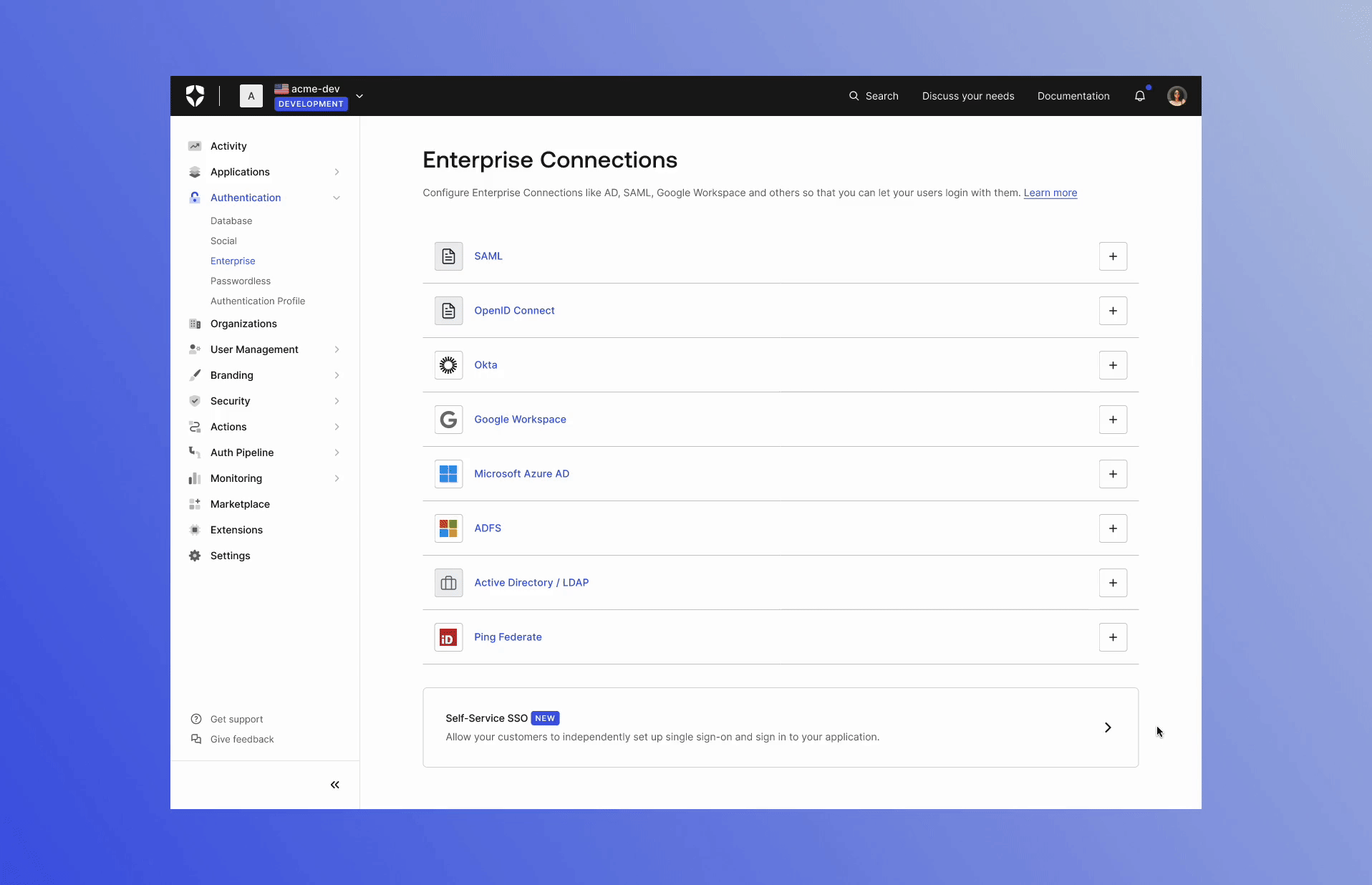Add a Microsoft Azure AD connection
Image resolution: width=1372 pixels, height=885 pixels.
1113,474
